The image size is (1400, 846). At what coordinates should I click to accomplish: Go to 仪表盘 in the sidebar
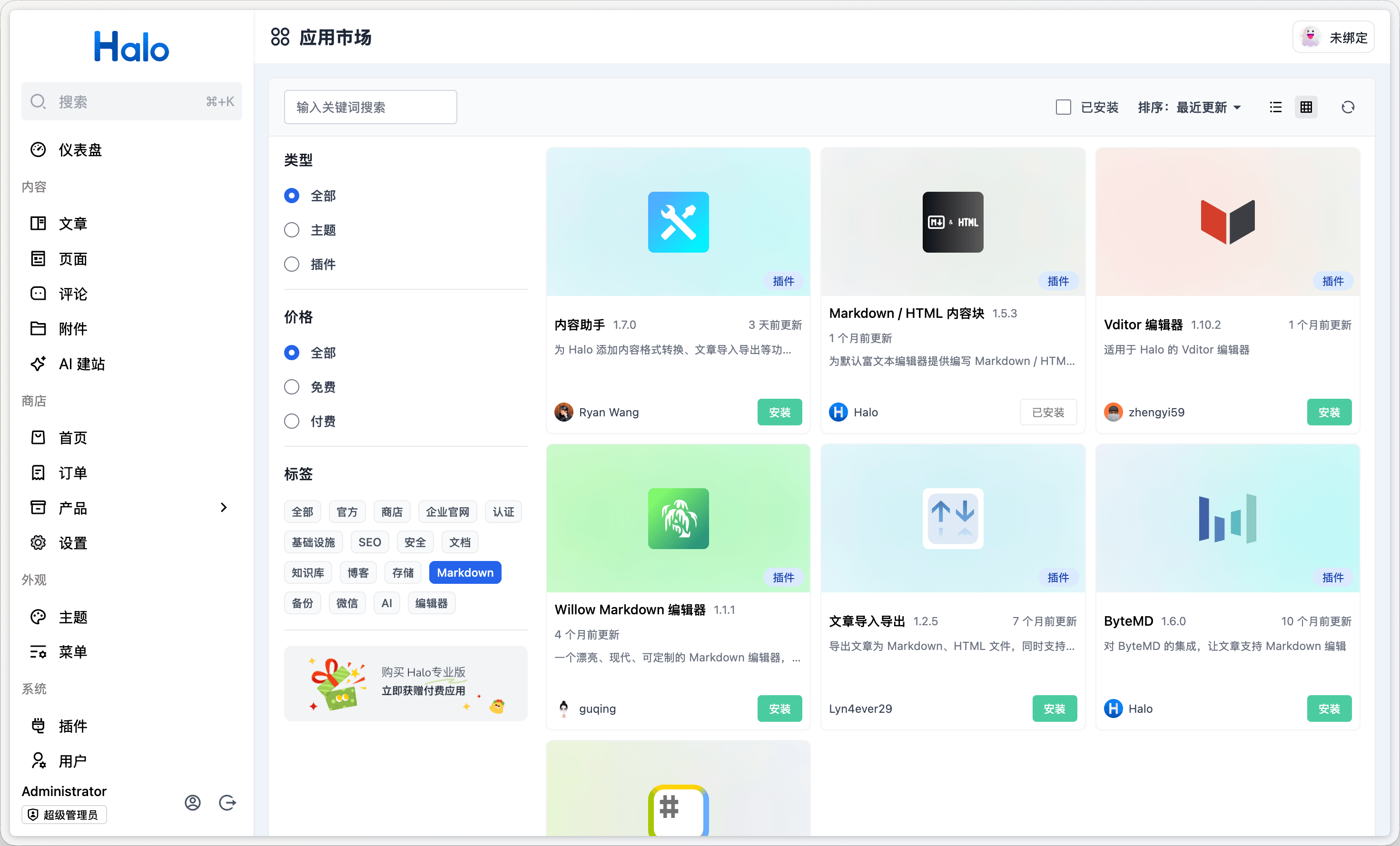click(80, 150)
